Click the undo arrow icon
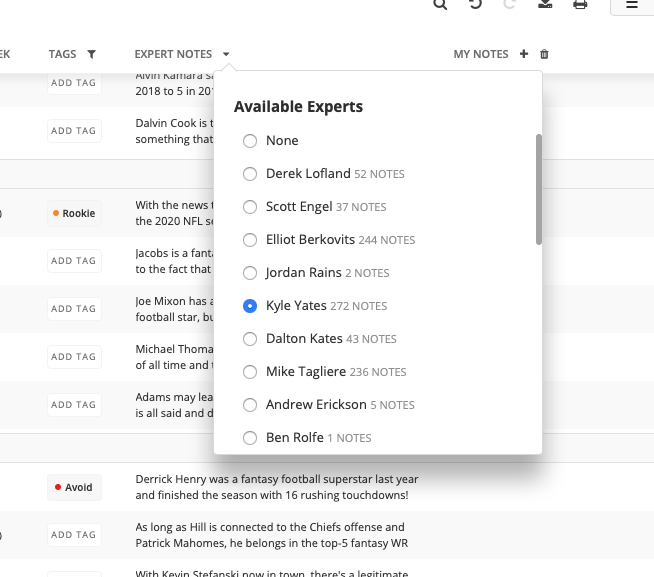 click(475, 4)
